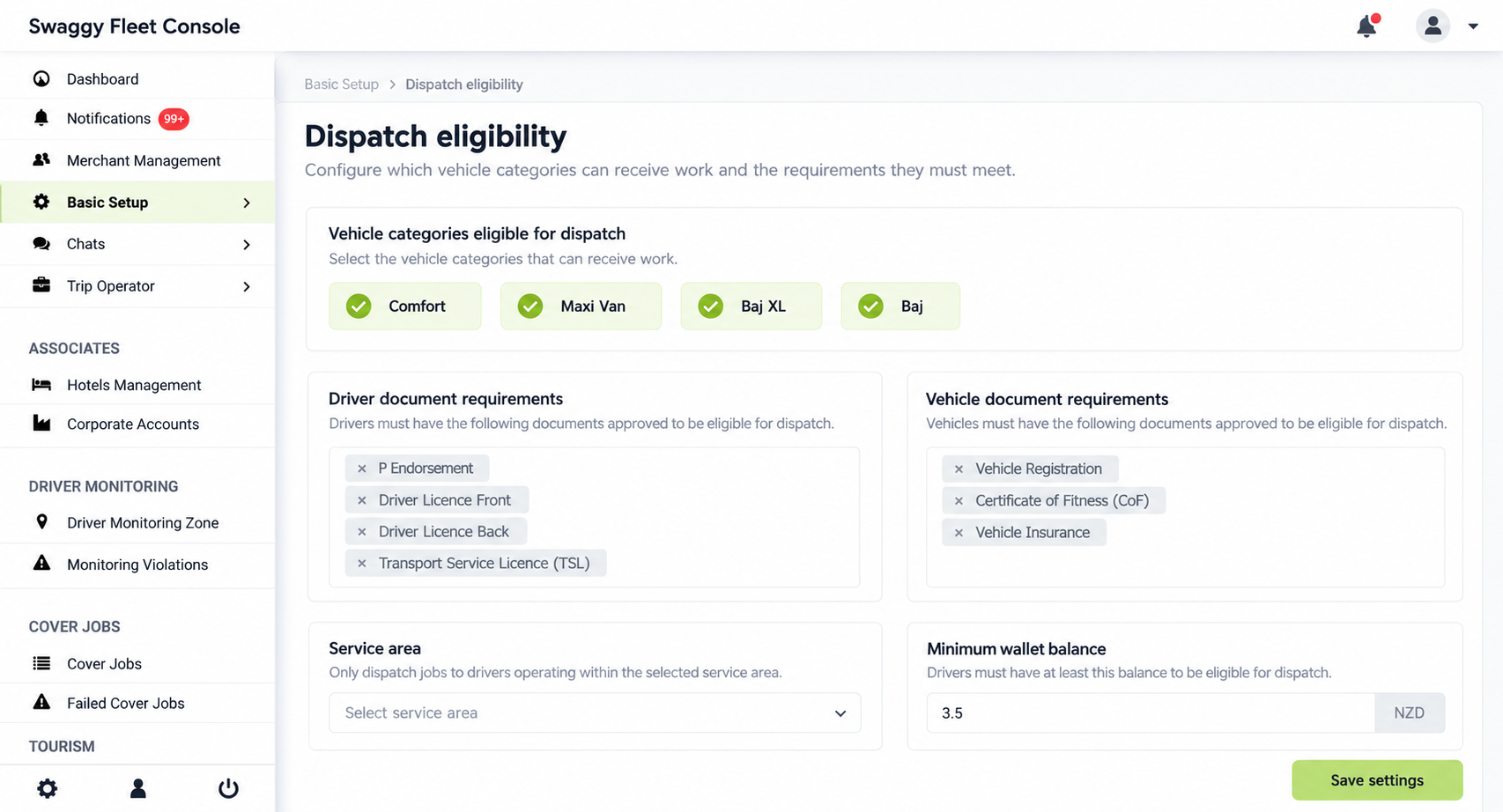
Task: Go to Corporate Accounts in the sidebar
Action: click(x=137, y=424)
